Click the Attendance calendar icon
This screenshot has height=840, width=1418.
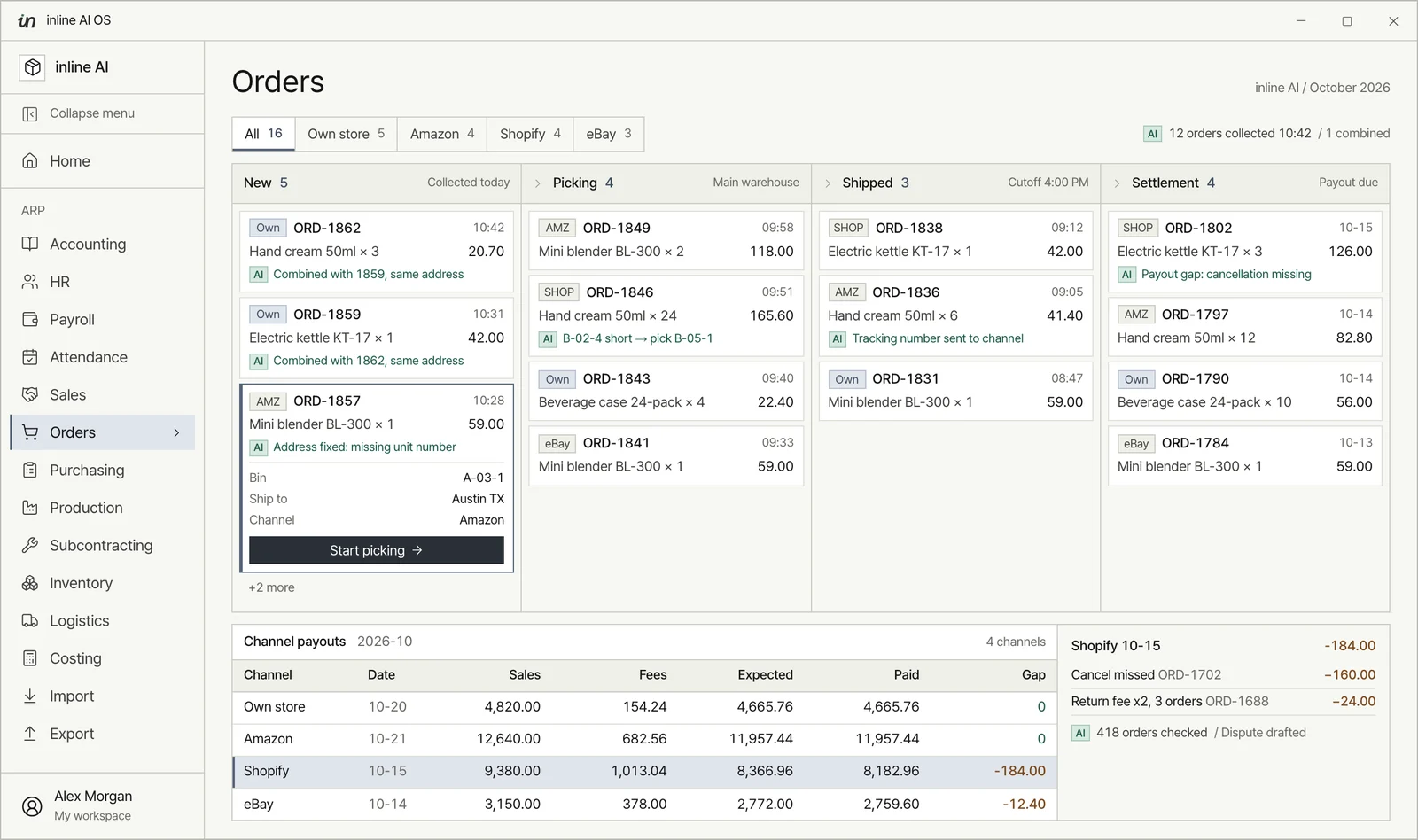(x=30, y=357)
